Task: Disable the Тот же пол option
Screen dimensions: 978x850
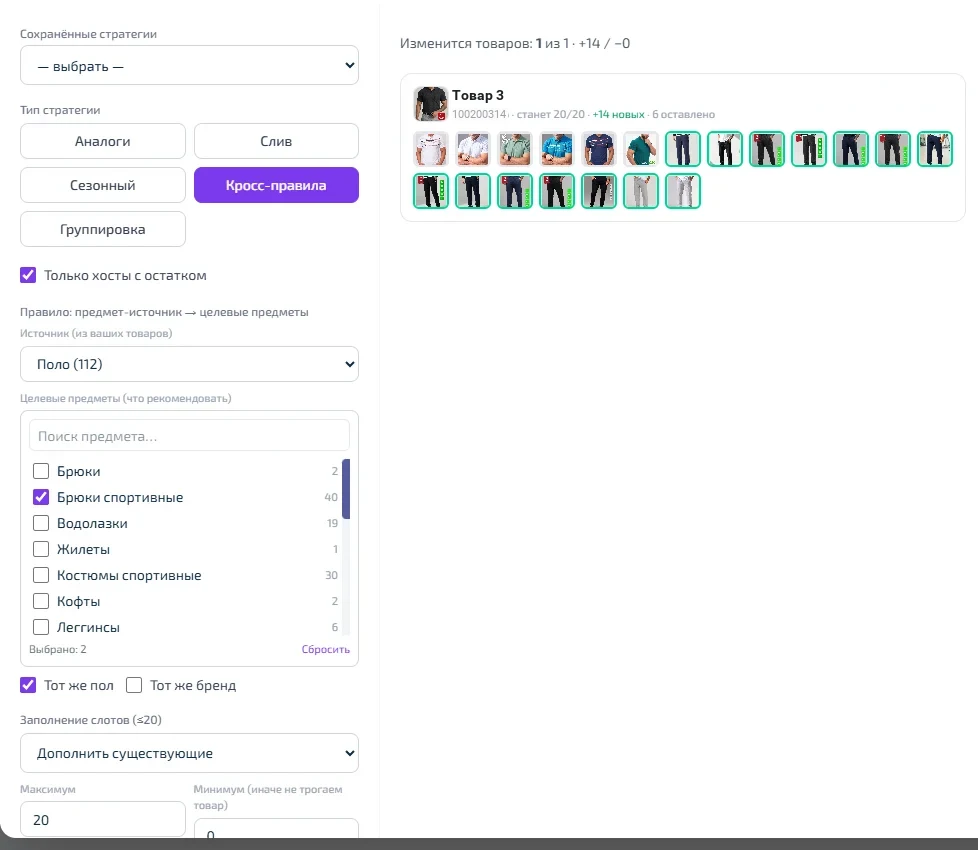Action: 28,685
